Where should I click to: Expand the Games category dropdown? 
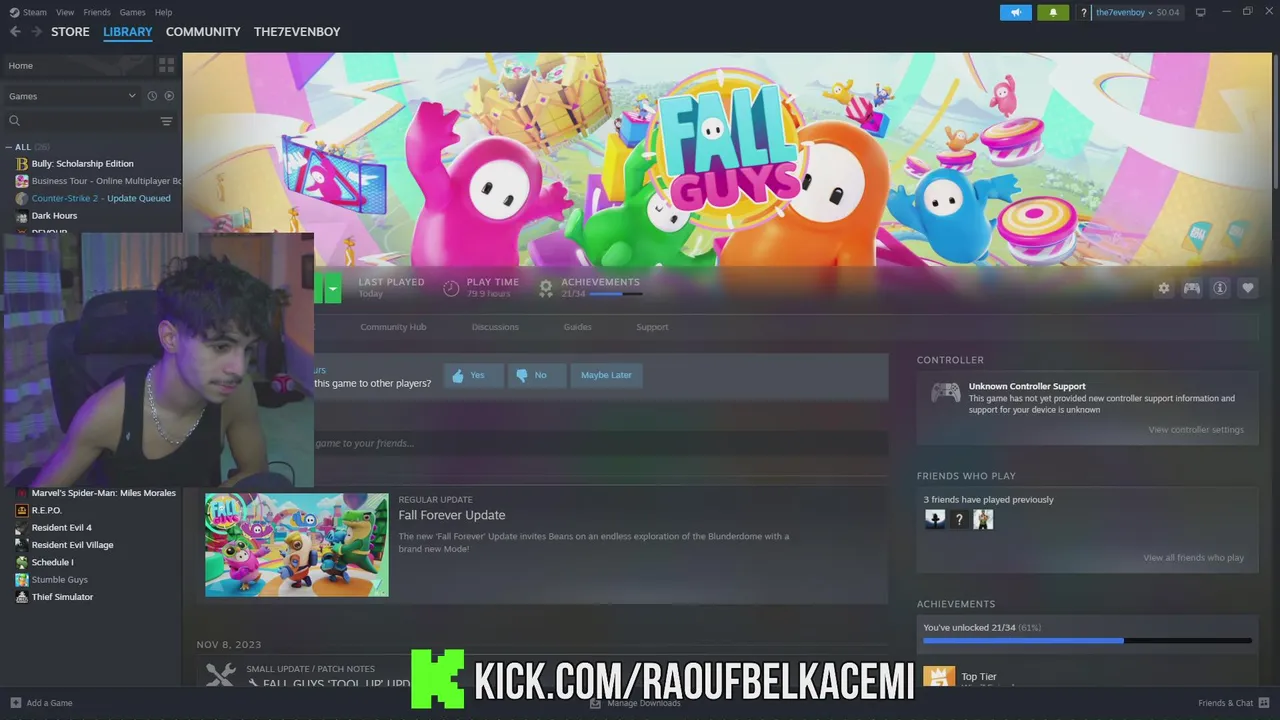click(x=72, y=96)
